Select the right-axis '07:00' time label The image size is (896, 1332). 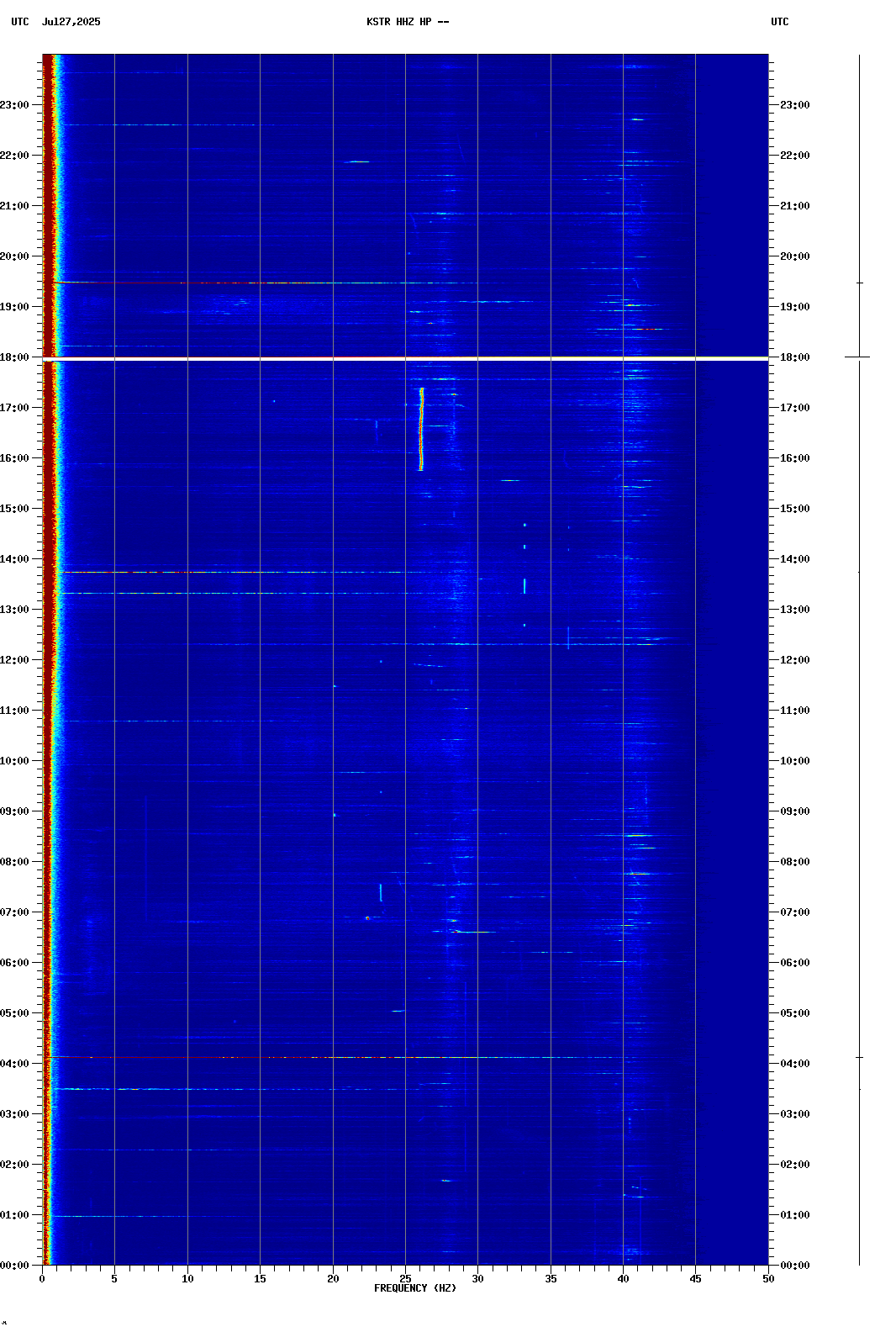795,912
